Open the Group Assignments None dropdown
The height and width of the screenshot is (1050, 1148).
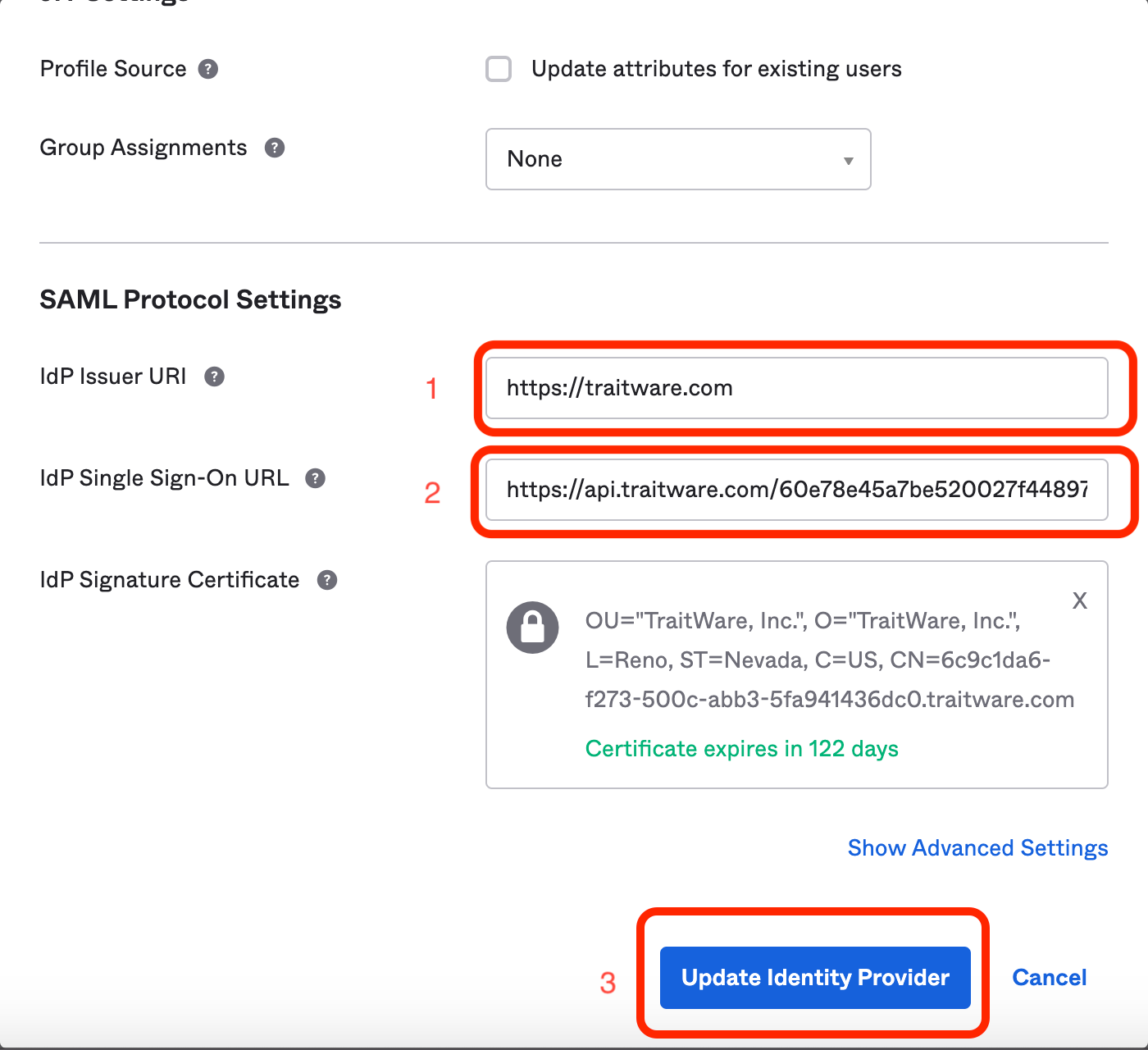coord(678,159)
